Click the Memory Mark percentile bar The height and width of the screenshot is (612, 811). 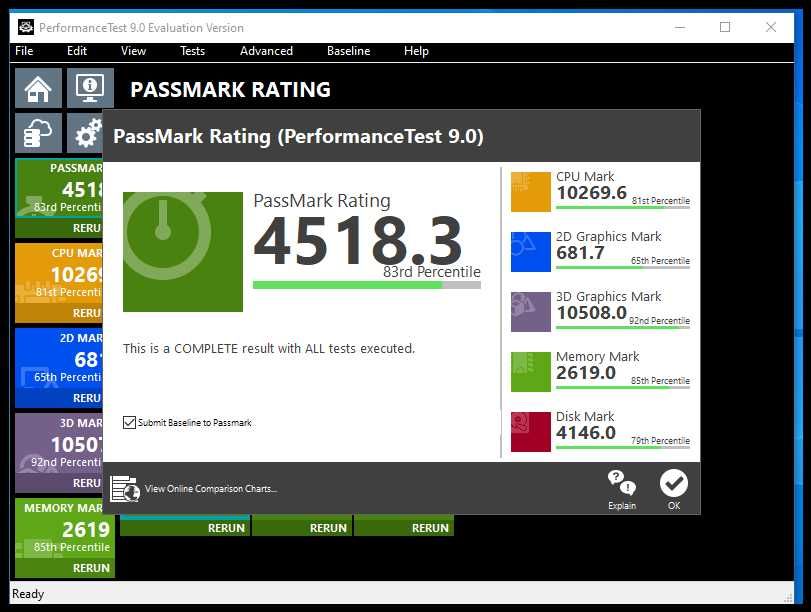coord(623,387)
